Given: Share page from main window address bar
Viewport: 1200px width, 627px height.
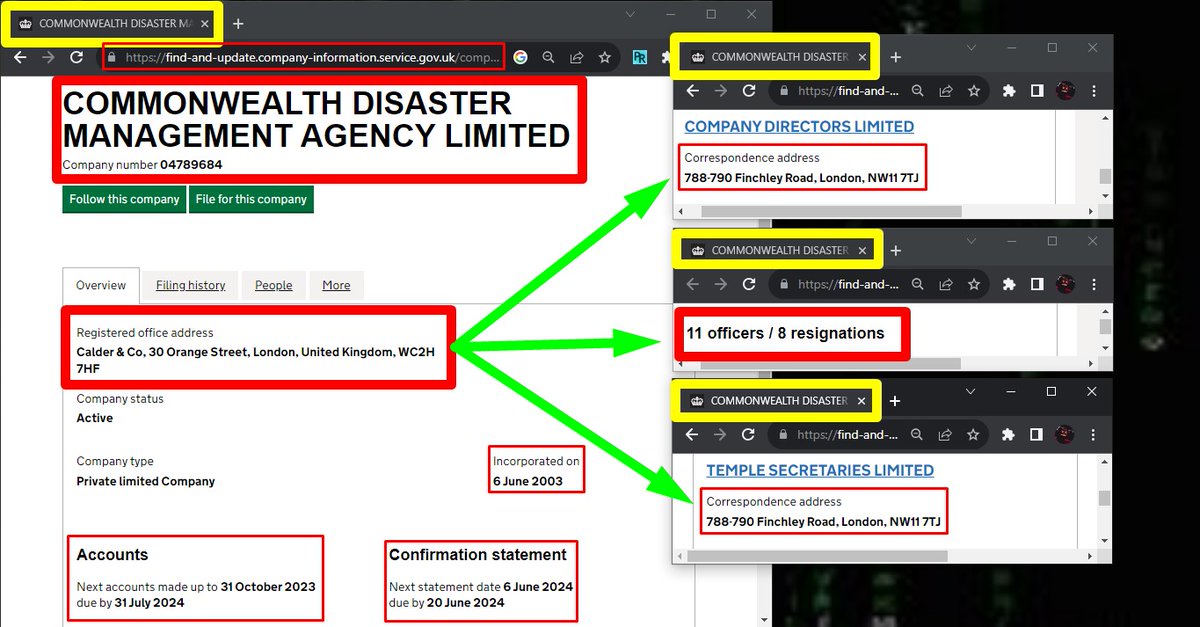Looking at the screenshot, I should 577,57.
